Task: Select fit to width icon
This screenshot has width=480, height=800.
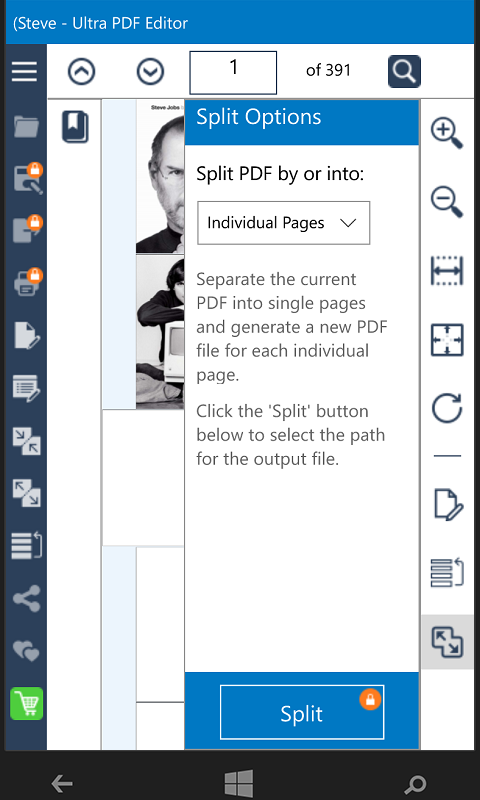Action: [446, 270]
